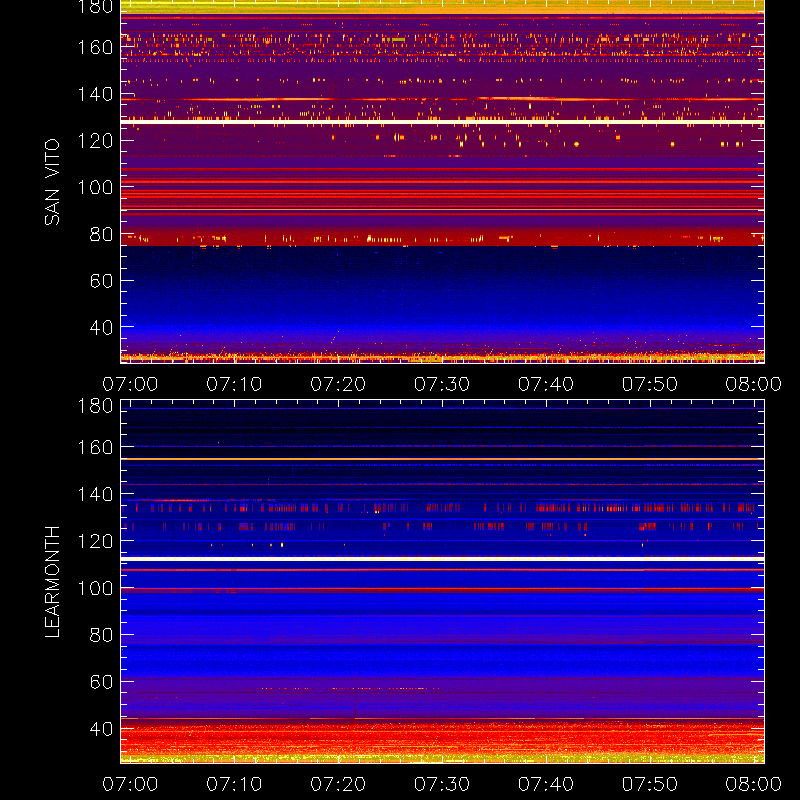
Task: Click 07:40 time label below LEARMONTH plot
Action: tap(546, 784)
